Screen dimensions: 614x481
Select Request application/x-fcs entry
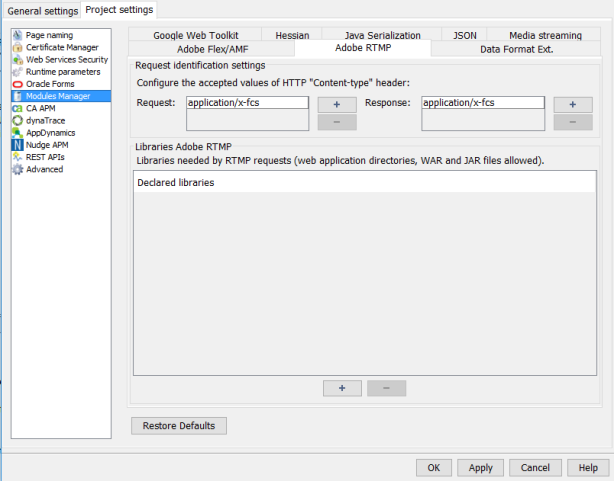pos(247,103)
